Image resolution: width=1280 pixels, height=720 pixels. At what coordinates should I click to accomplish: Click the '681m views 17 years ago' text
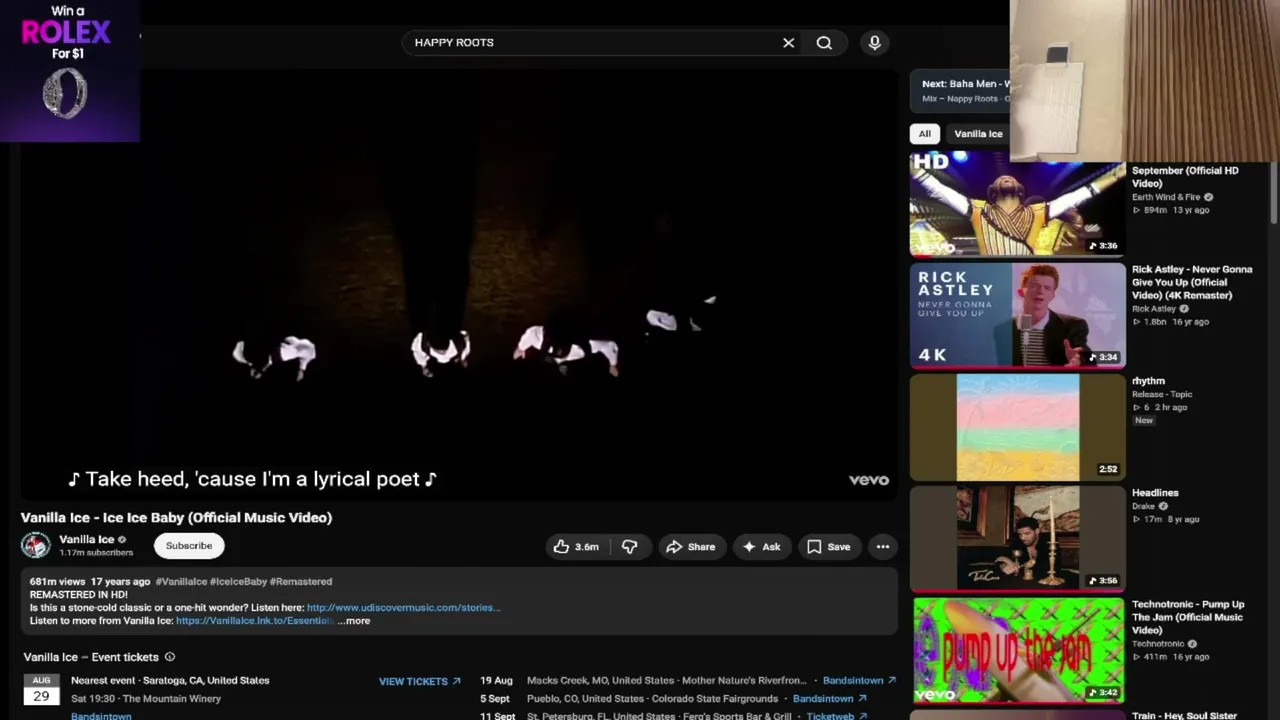point(90,582)
